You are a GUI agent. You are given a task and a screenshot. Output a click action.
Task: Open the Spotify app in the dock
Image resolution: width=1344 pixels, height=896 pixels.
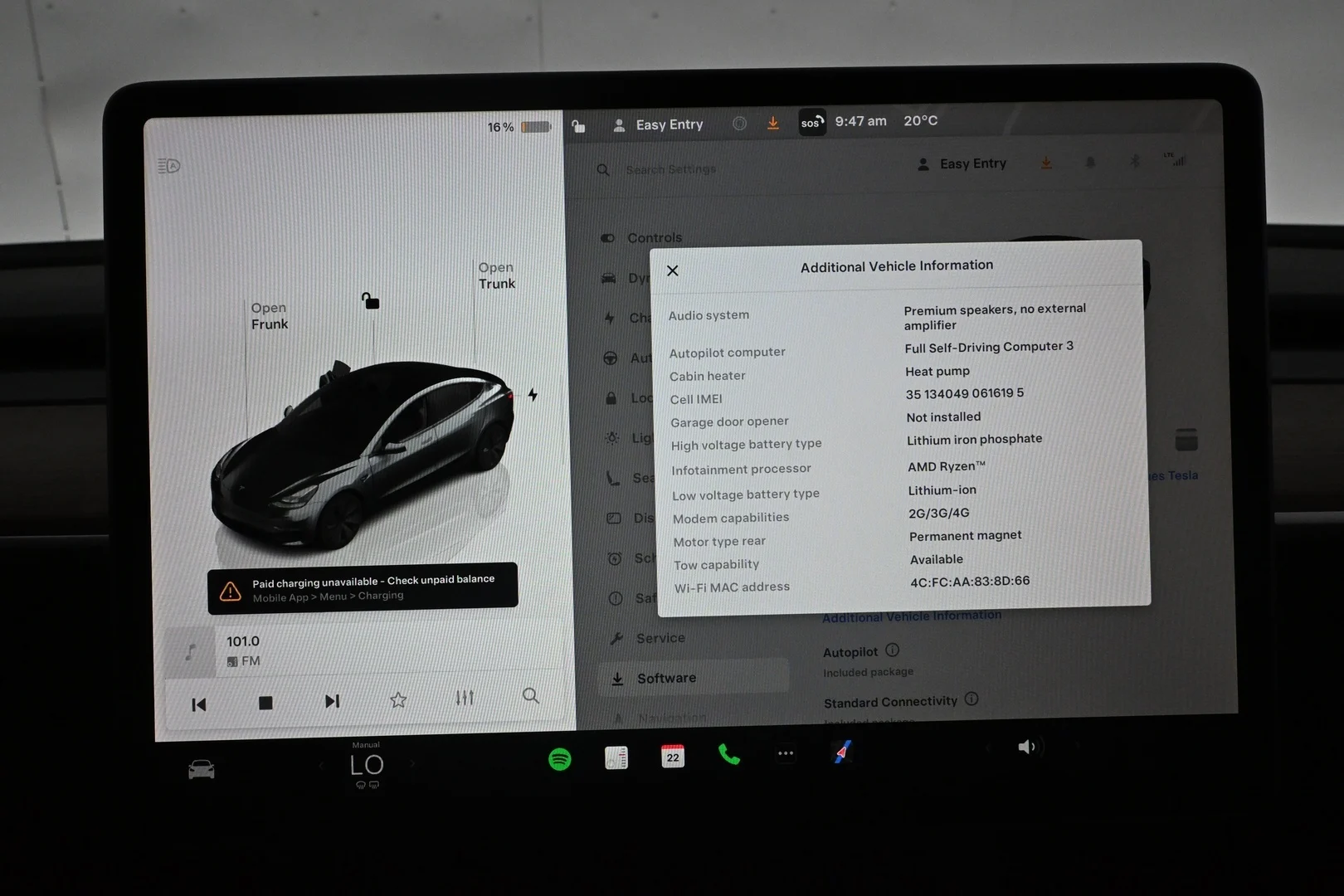560,758
